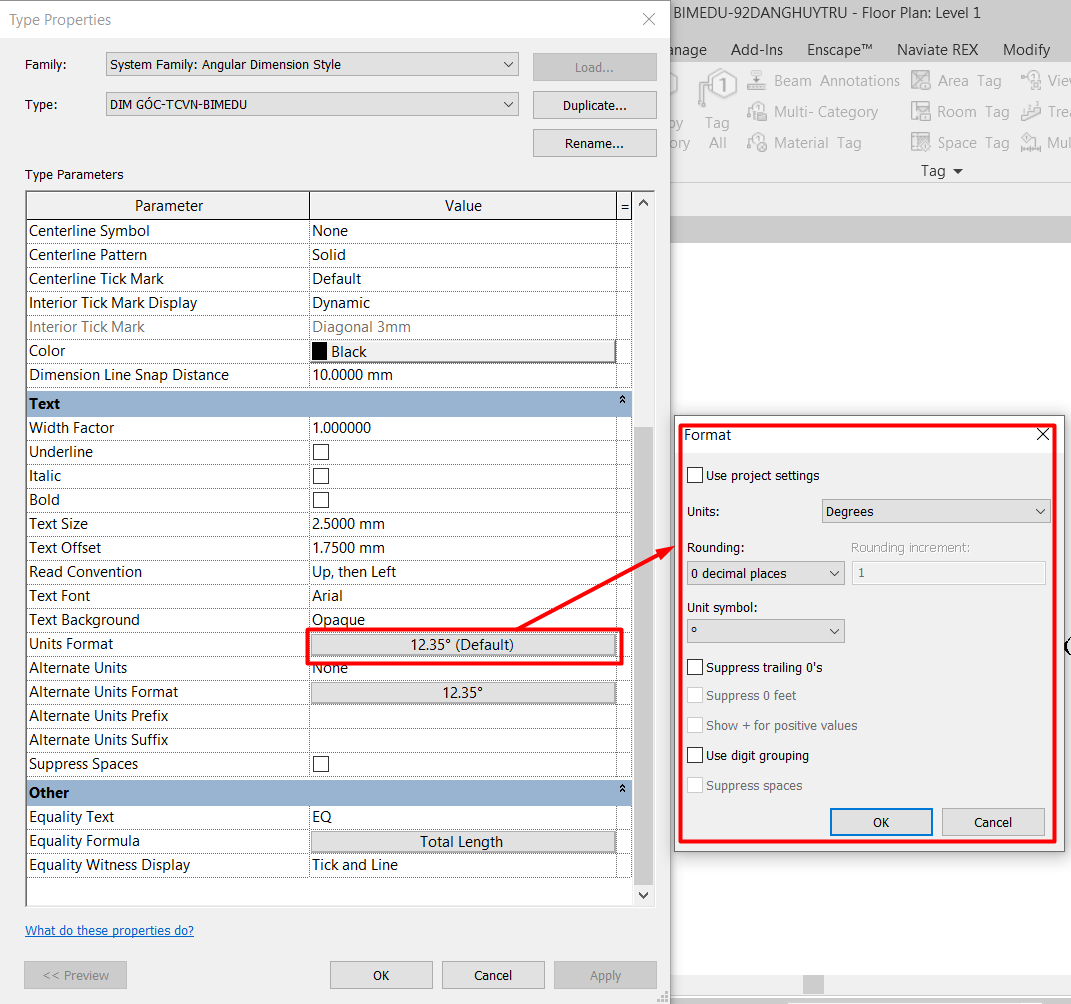Click the Material Tag icon
Viewport: 1071px width, 1004px height.
click(759, 143)
